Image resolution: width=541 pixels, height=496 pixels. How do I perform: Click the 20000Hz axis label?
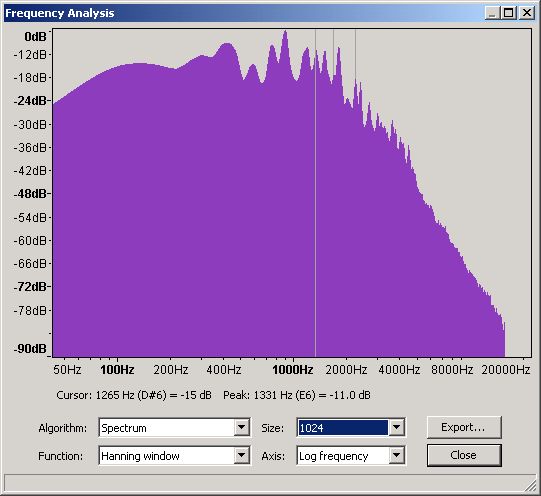505,370
